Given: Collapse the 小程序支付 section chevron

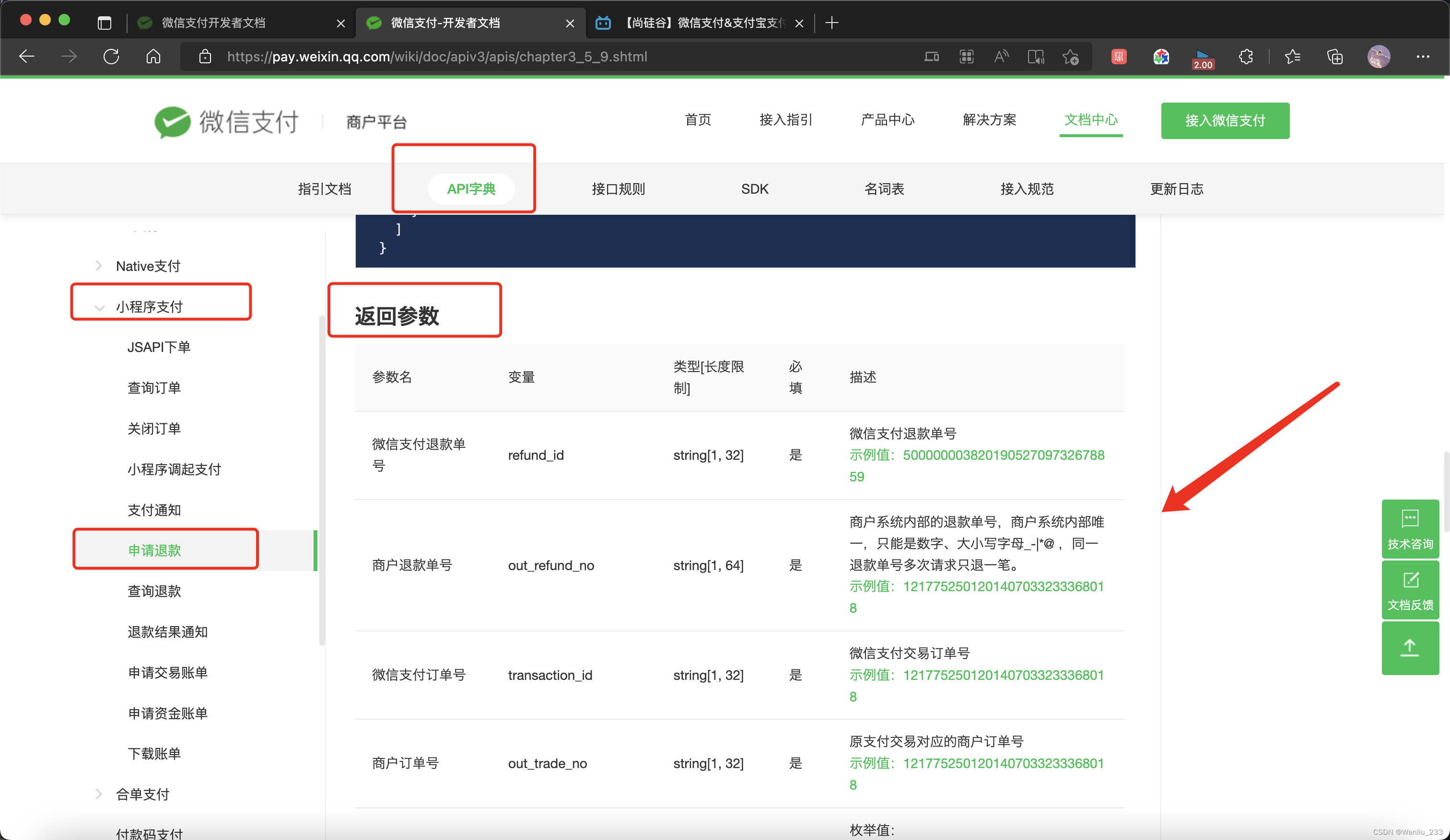Looking at the screenshot, I should point(99,307).
